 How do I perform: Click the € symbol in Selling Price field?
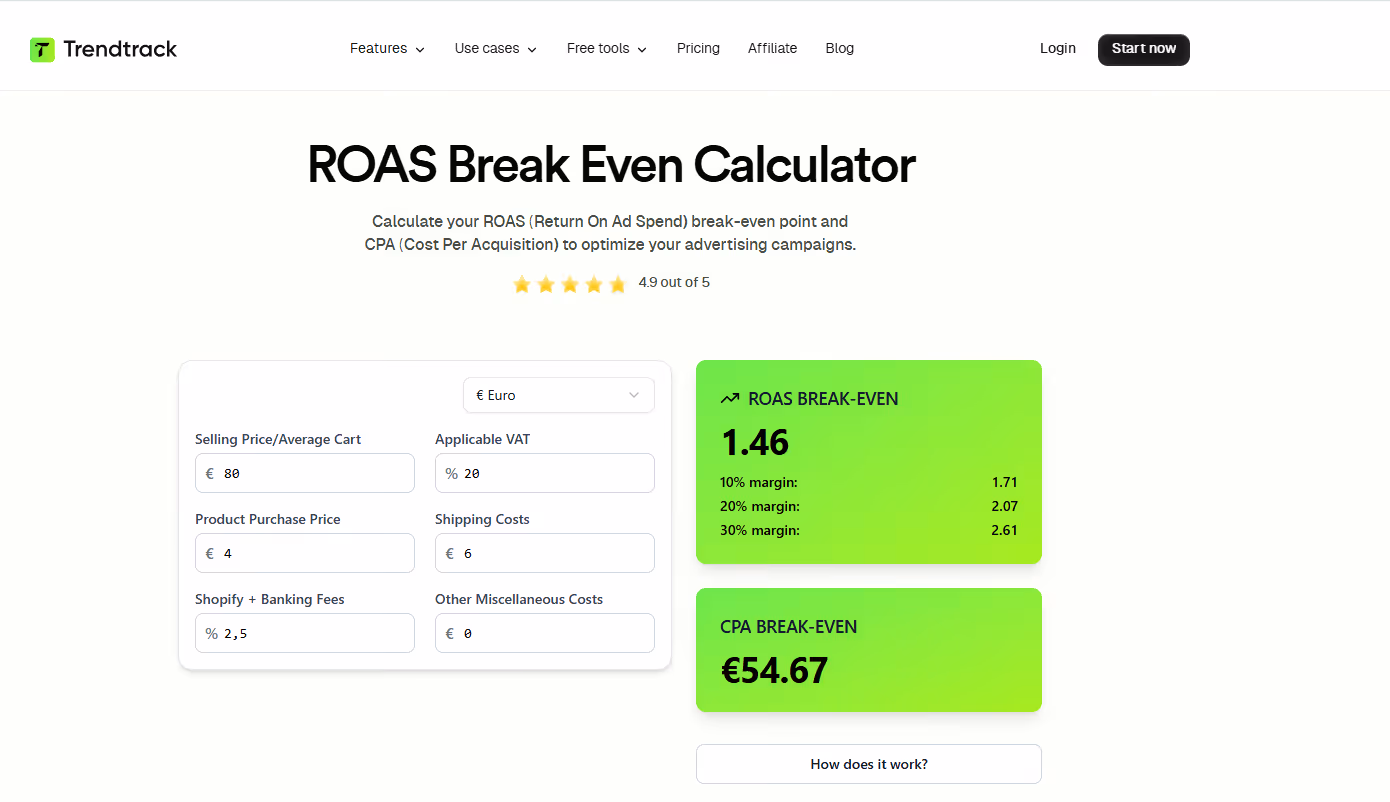tap(209, 472)
